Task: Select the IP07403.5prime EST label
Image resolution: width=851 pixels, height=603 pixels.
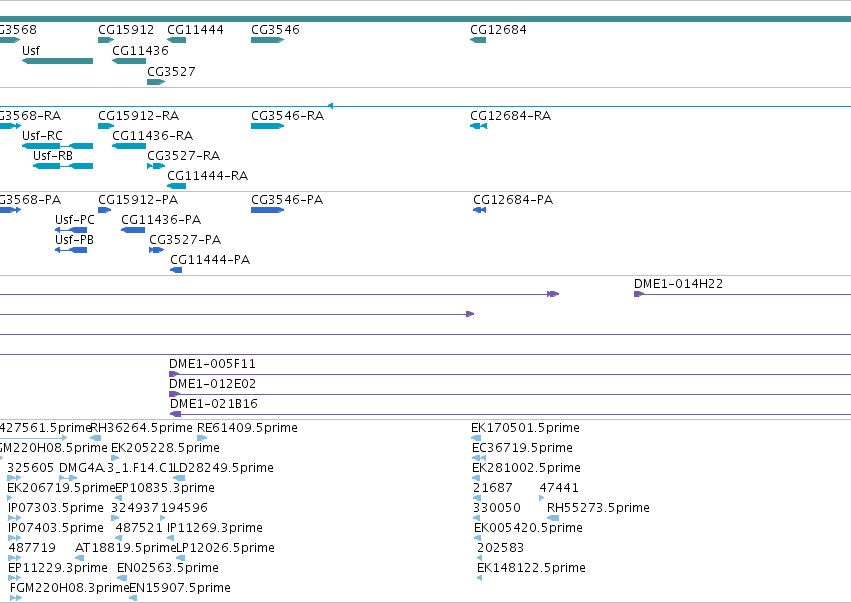Action: click(56, 528)
